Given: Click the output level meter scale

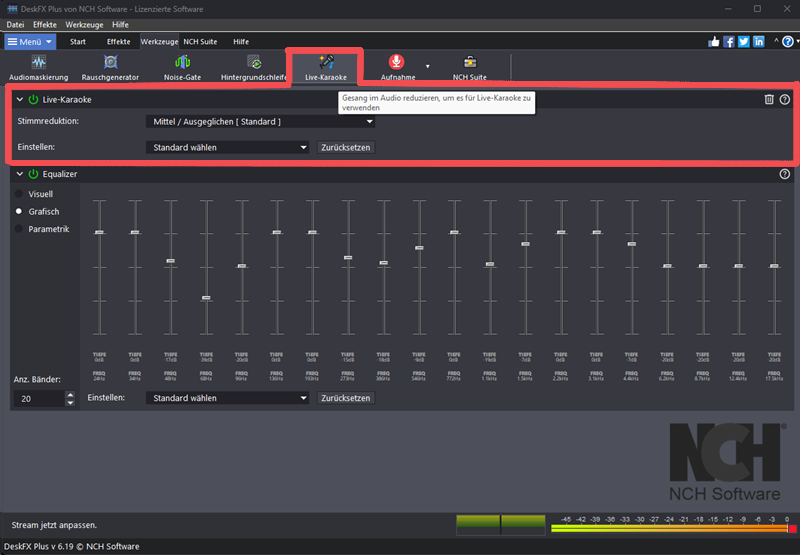Looking at the screenshot, I should click(673, 524).
